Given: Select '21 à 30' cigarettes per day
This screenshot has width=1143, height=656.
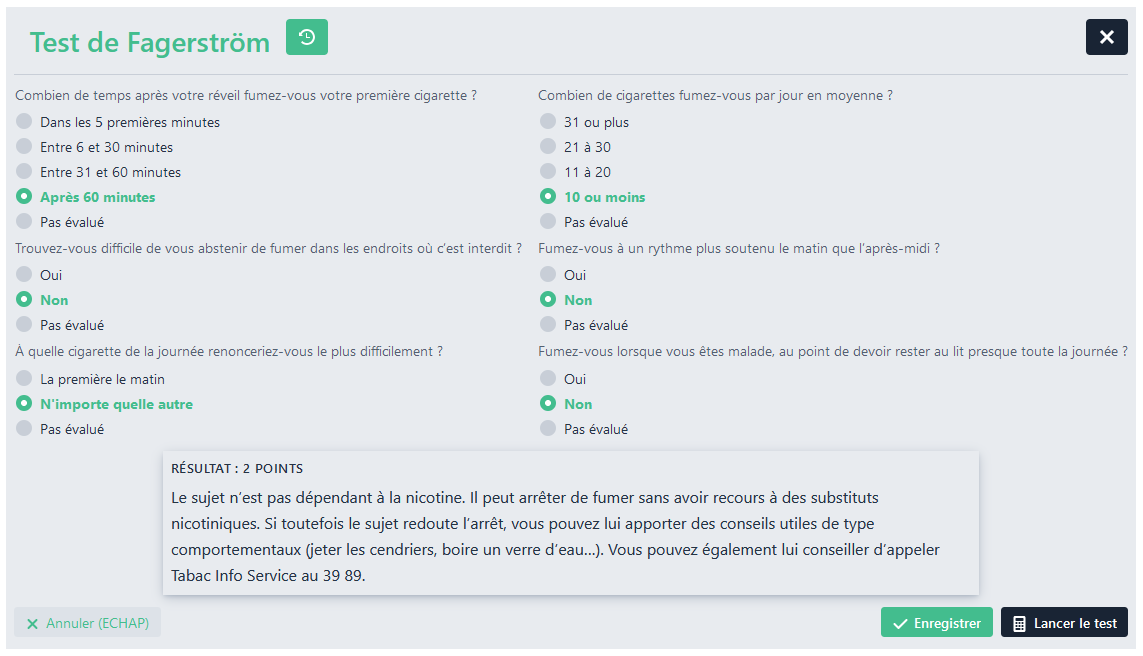Looking at the screenshot, I should coord(548,147).
